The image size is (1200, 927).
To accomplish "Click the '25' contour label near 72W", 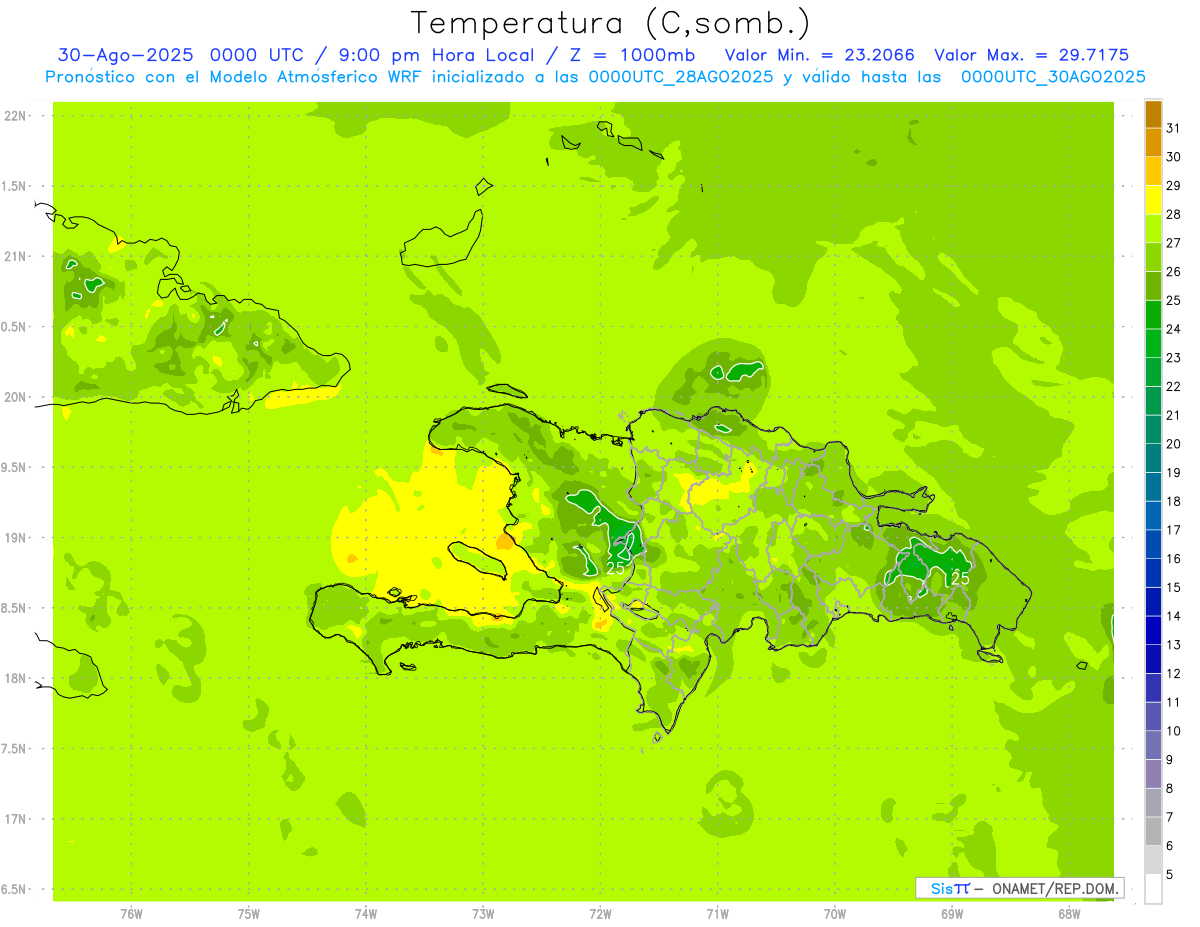I will (616, 568).
